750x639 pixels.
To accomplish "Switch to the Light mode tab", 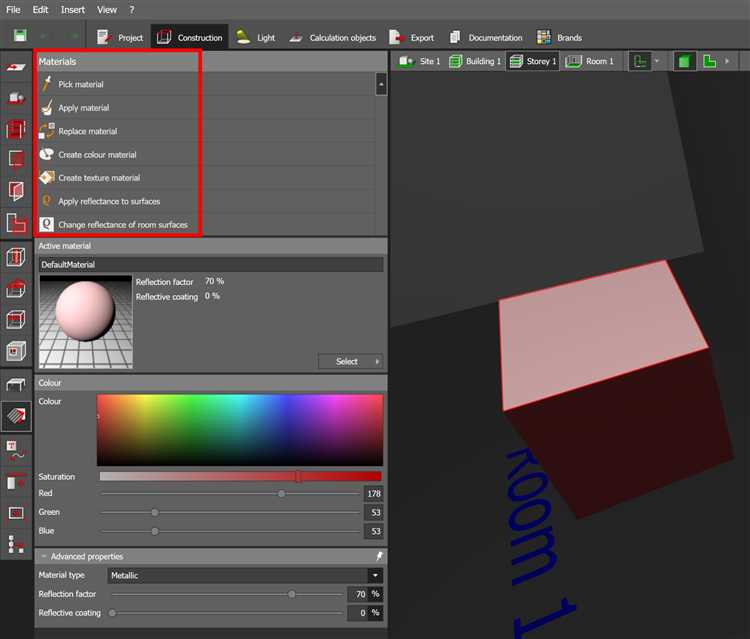I will [256, 37].
